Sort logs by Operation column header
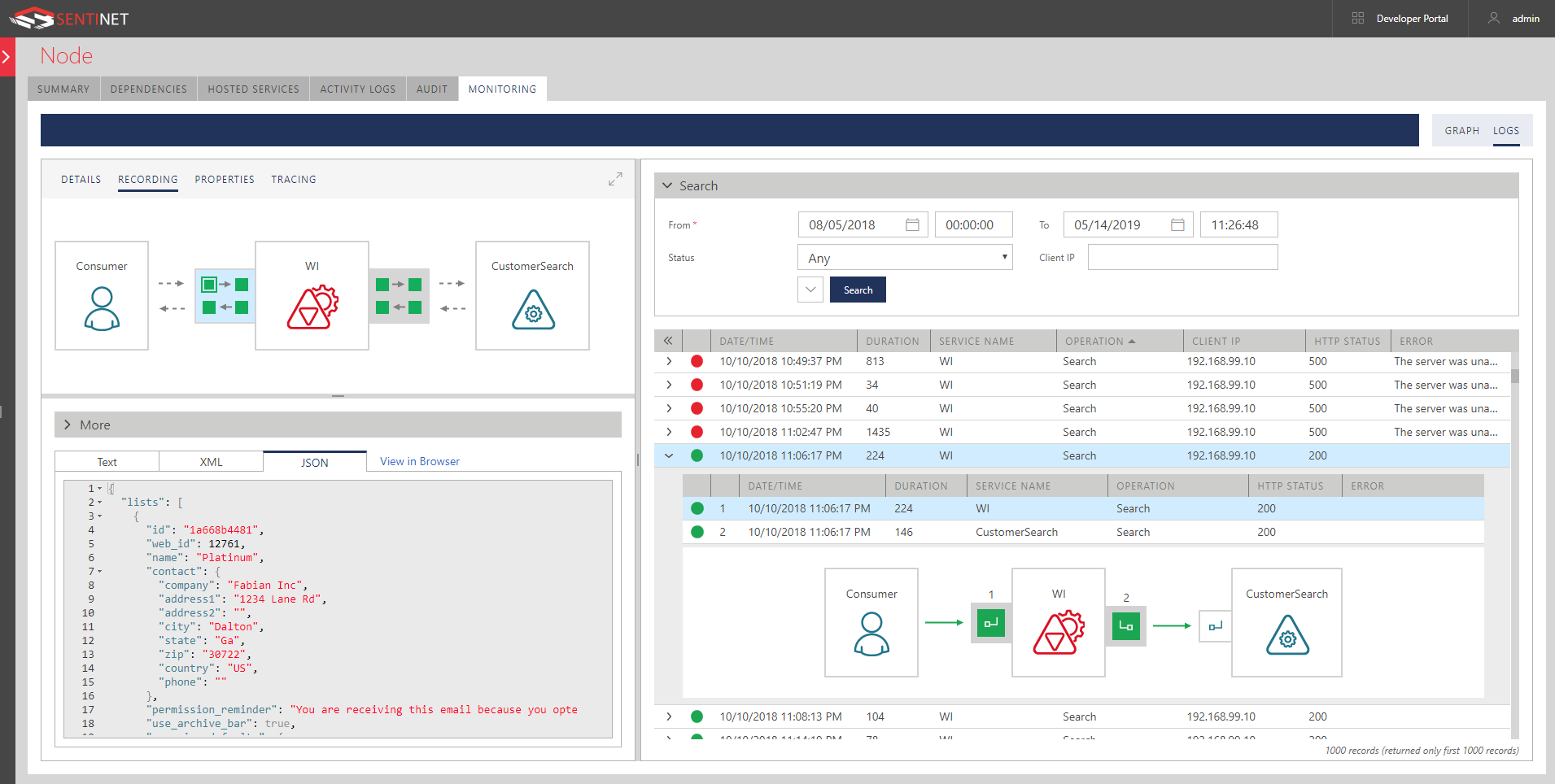The height and width of the screenshot is (784, 1555). point(1094,342)
